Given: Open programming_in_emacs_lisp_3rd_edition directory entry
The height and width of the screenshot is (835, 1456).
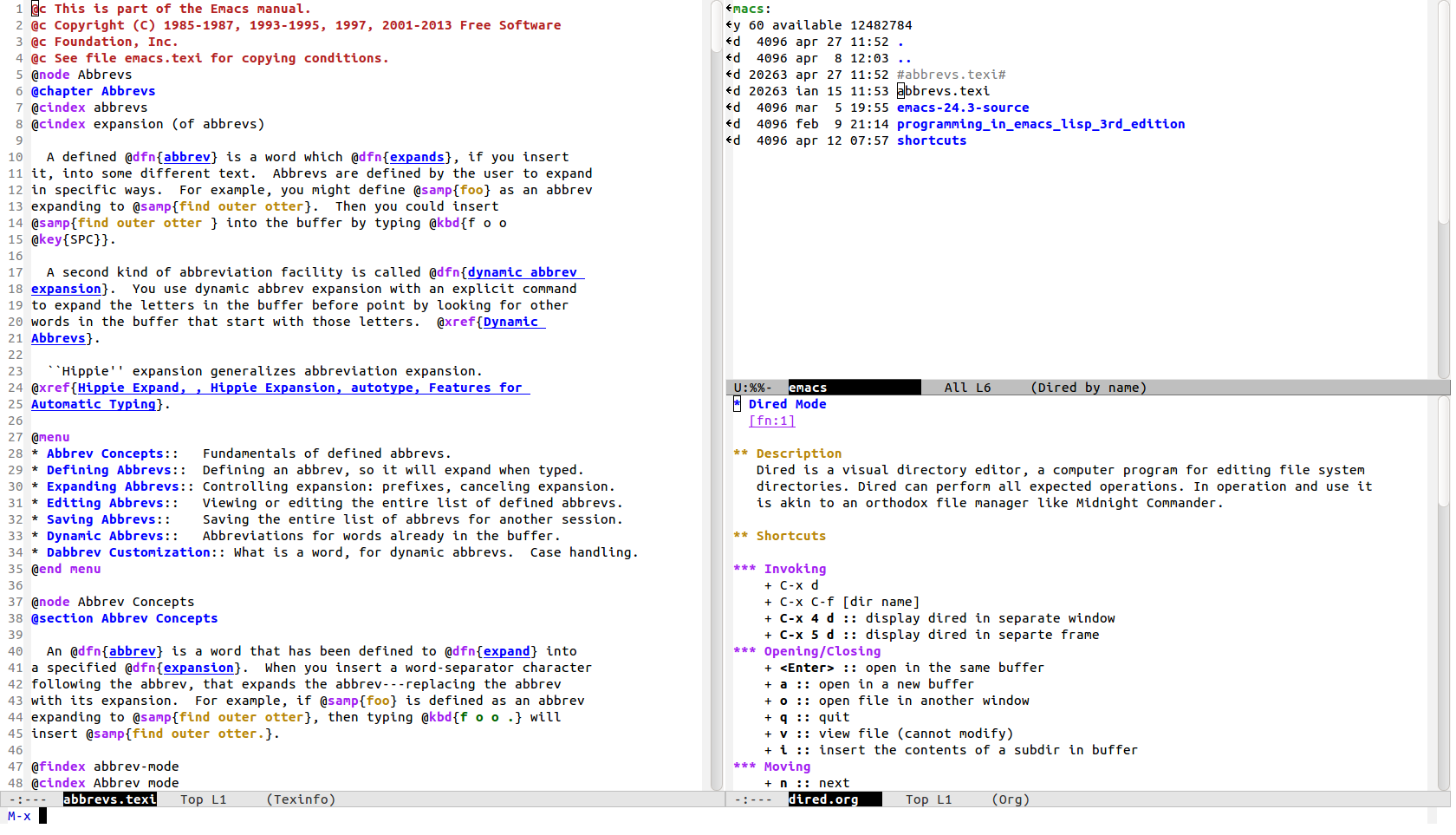Looking at the screenshot, I should point(1041,124).
